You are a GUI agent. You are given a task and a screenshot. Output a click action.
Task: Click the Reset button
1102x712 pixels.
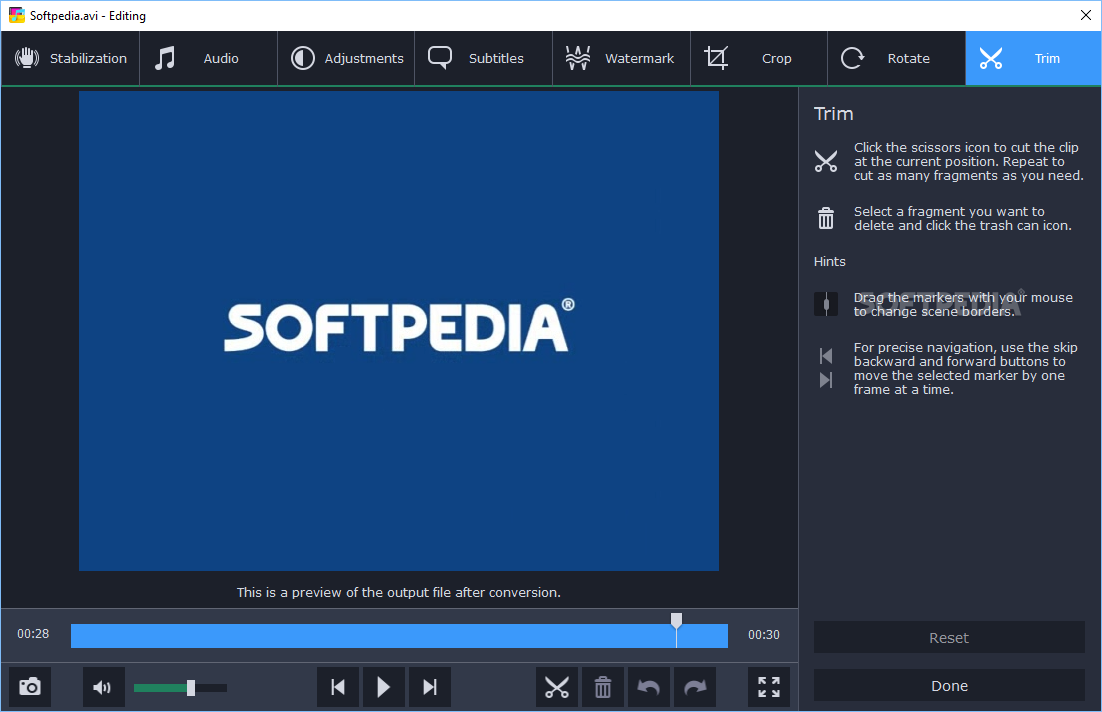tap(949, 637)
